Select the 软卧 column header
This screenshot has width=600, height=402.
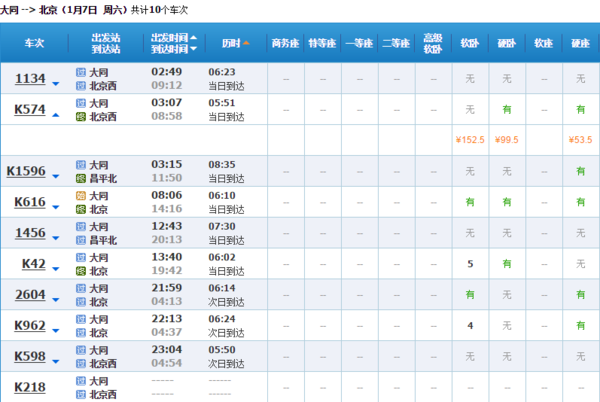click(469, 44)
